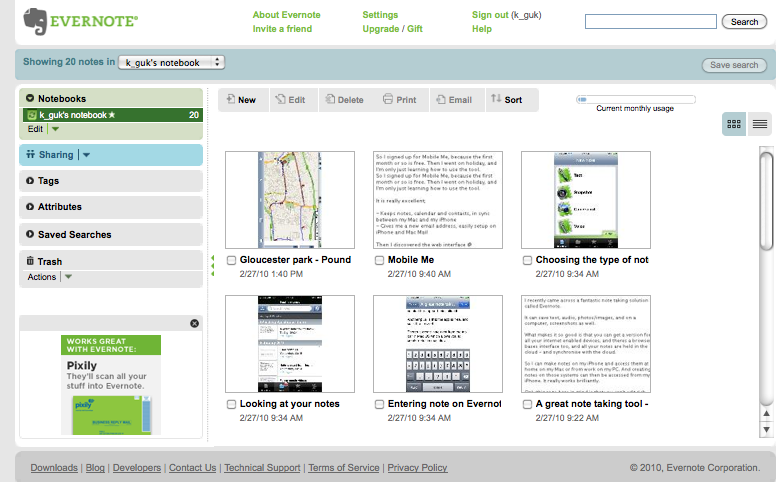This screenshot has height=482, width=776.
Task: Check the Gloucester park note checkbox
Action: click(232, 260)
